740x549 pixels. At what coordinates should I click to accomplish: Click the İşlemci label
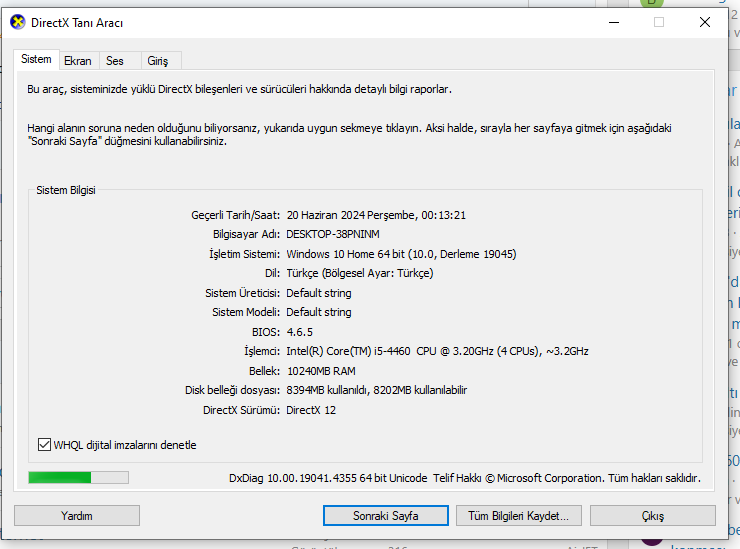pyautogui.click(x=262, y=351)
